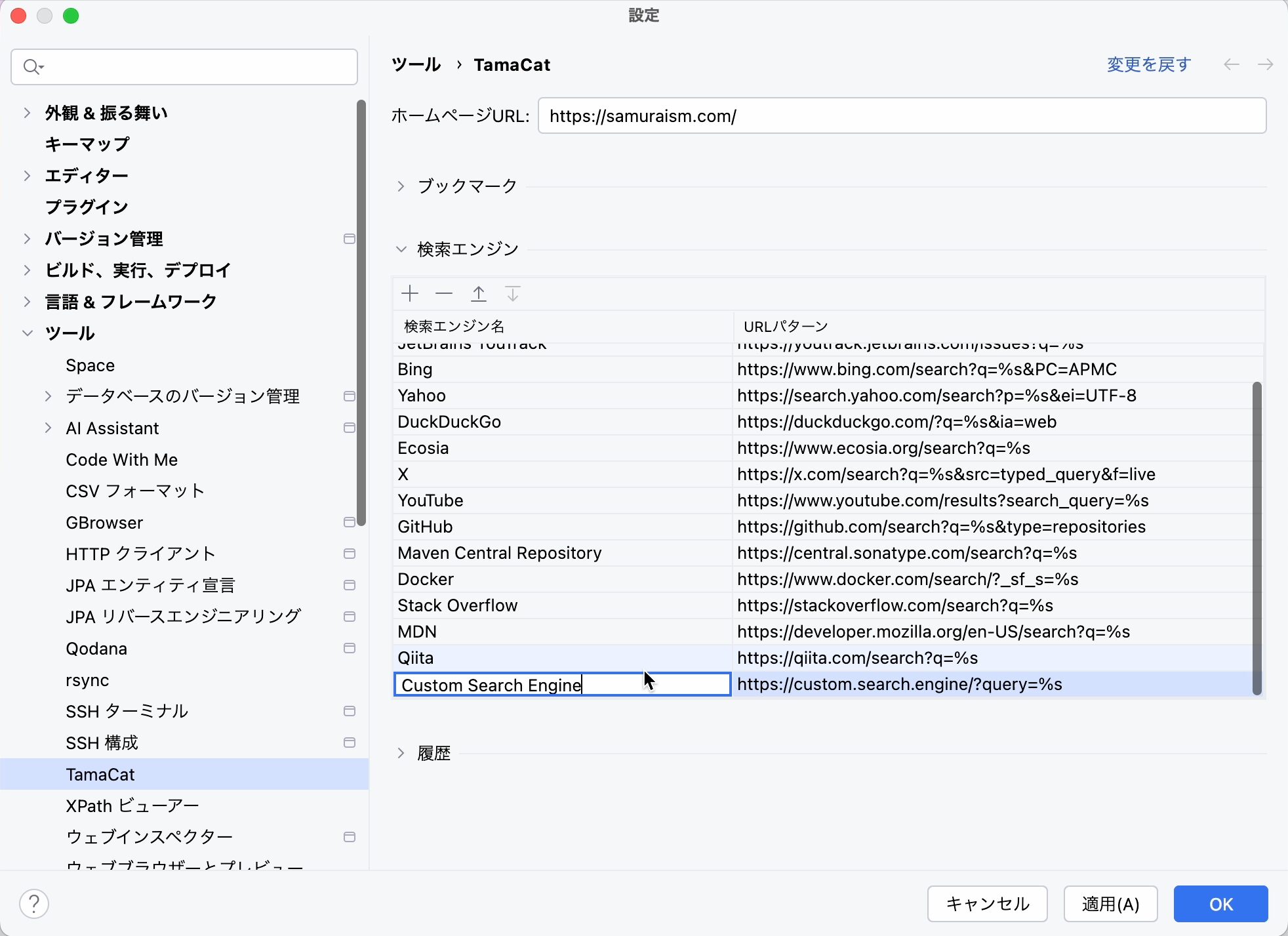Image resolution: width=1288 pixels, height=936 pixels.
Task: Click project-level icon beside GBrowser
Action: click(350, 522)
